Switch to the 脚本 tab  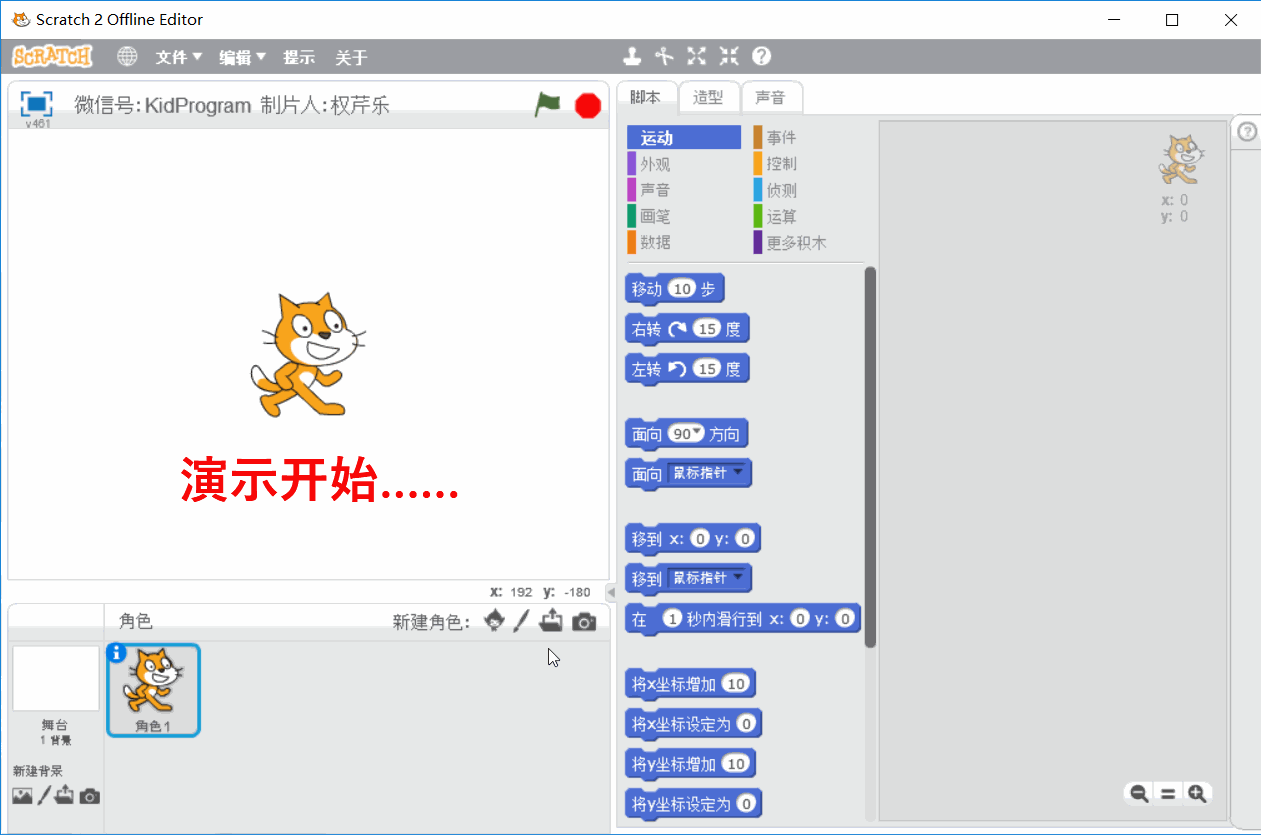646,97
